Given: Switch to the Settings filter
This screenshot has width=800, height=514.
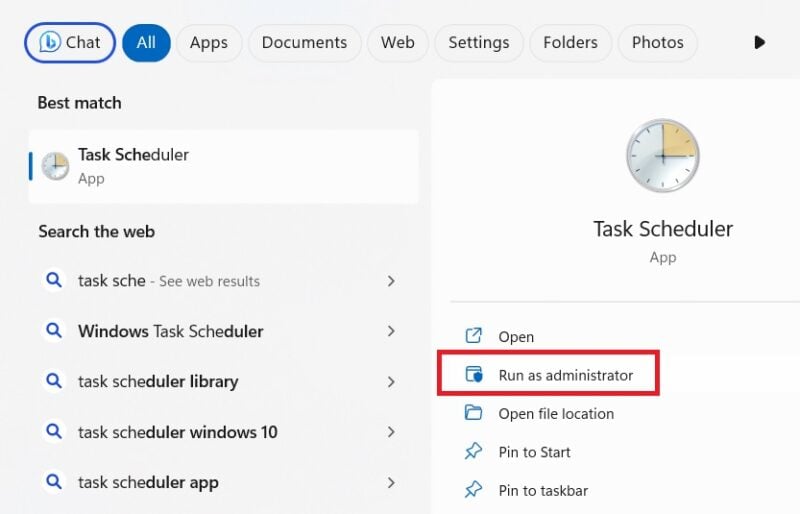Looking at the screenshot, I should [479, 42].
